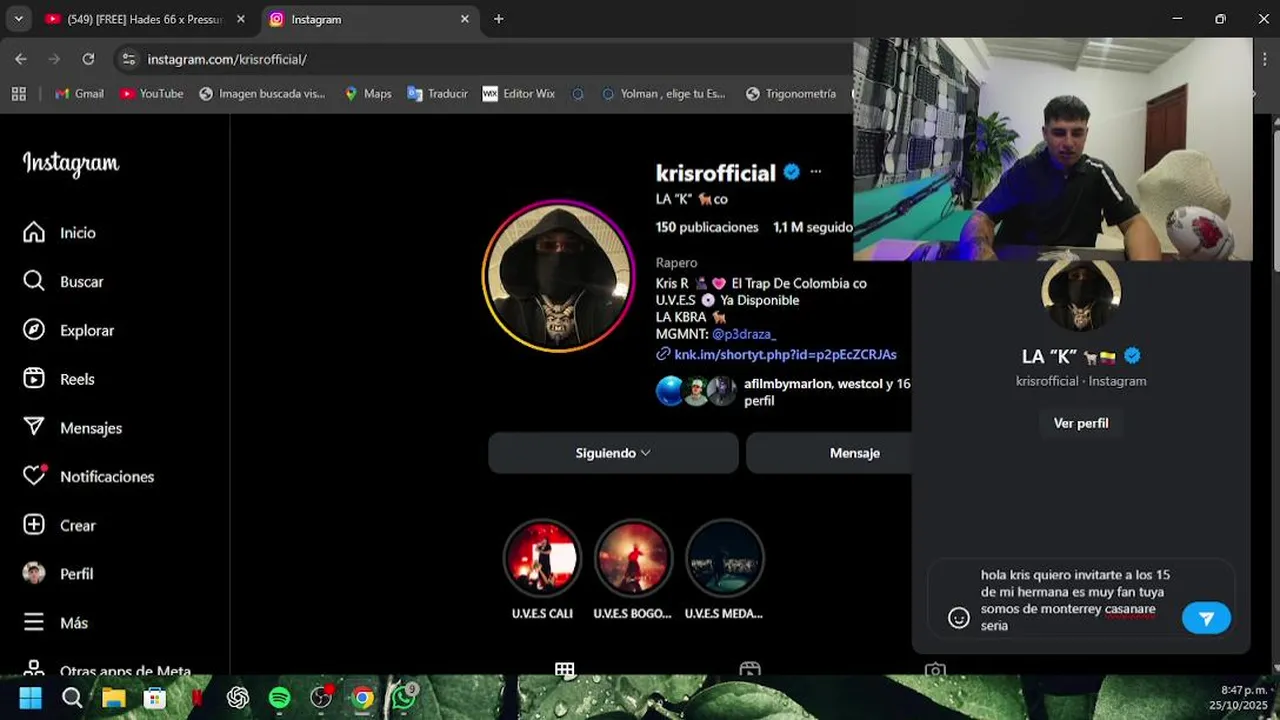The width and height of the screenshot is (1280, 720).
Task: Open the tab search dropdown arrow
Action: [18, 19]
